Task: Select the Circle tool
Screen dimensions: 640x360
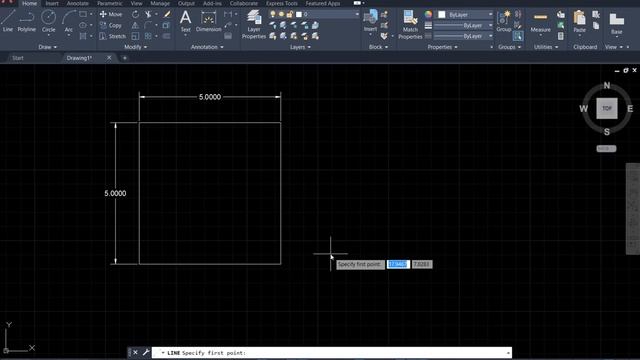Action: 49,21
